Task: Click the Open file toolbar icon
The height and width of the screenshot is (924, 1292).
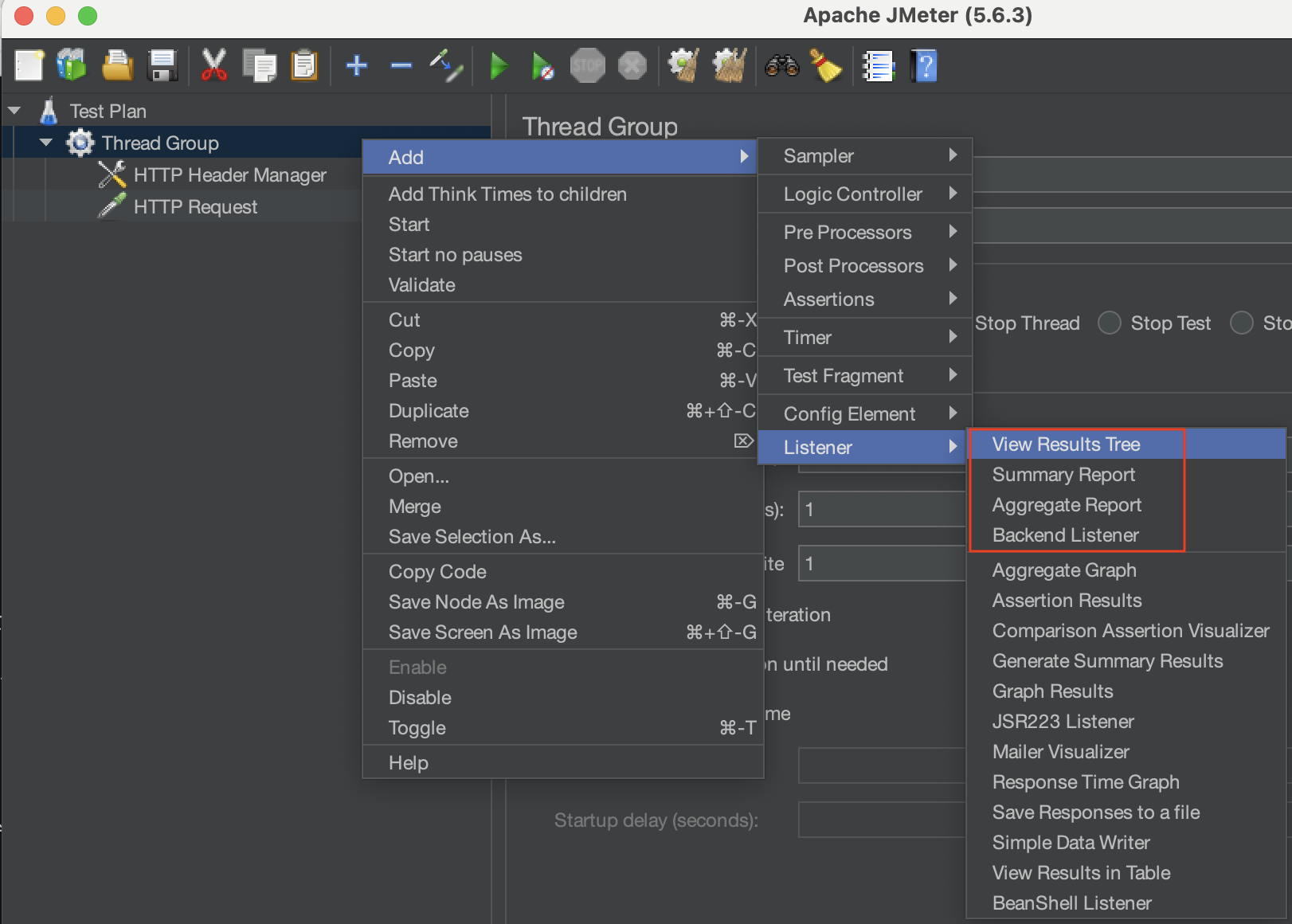Action: (x=117, y=65)
